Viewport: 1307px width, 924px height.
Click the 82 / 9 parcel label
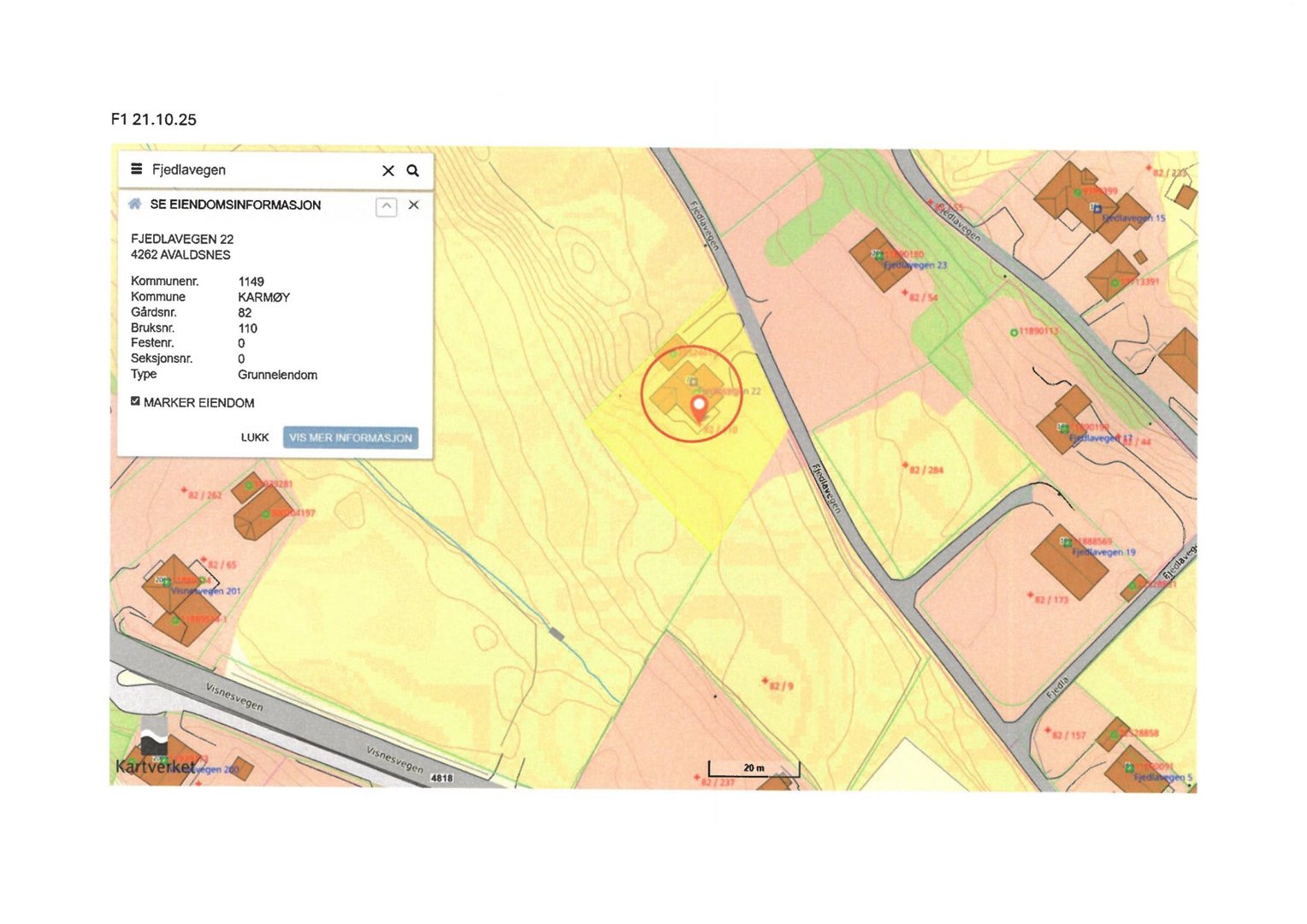[780, 685]
